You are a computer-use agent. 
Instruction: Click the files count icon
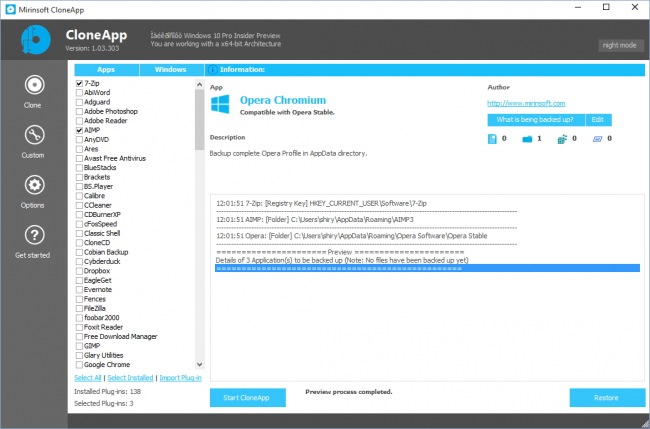click(x=492, y=139)
